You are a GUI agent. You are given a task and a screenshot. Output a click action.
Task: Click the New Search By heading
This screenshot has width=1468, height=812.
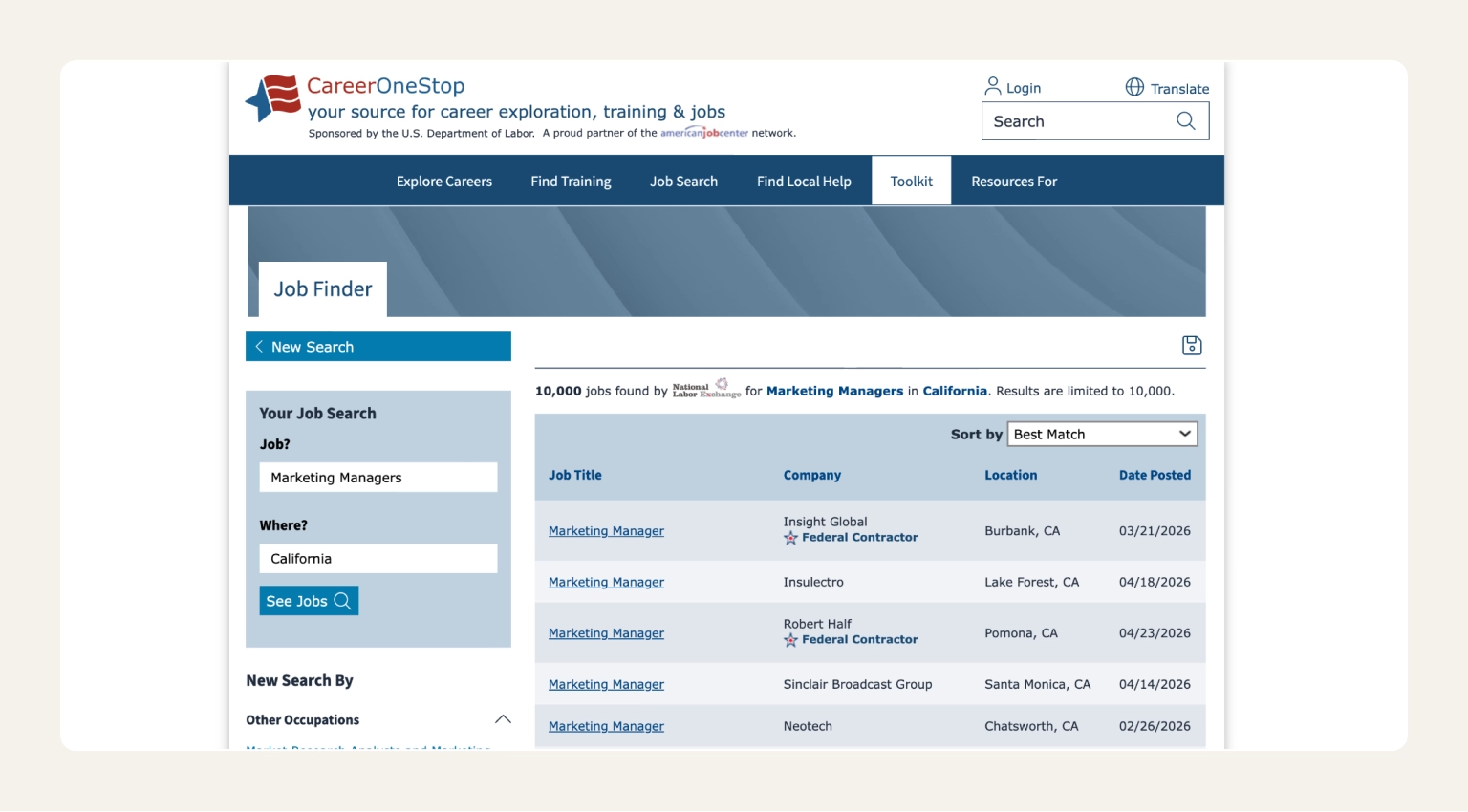click(x=299, y=680)
